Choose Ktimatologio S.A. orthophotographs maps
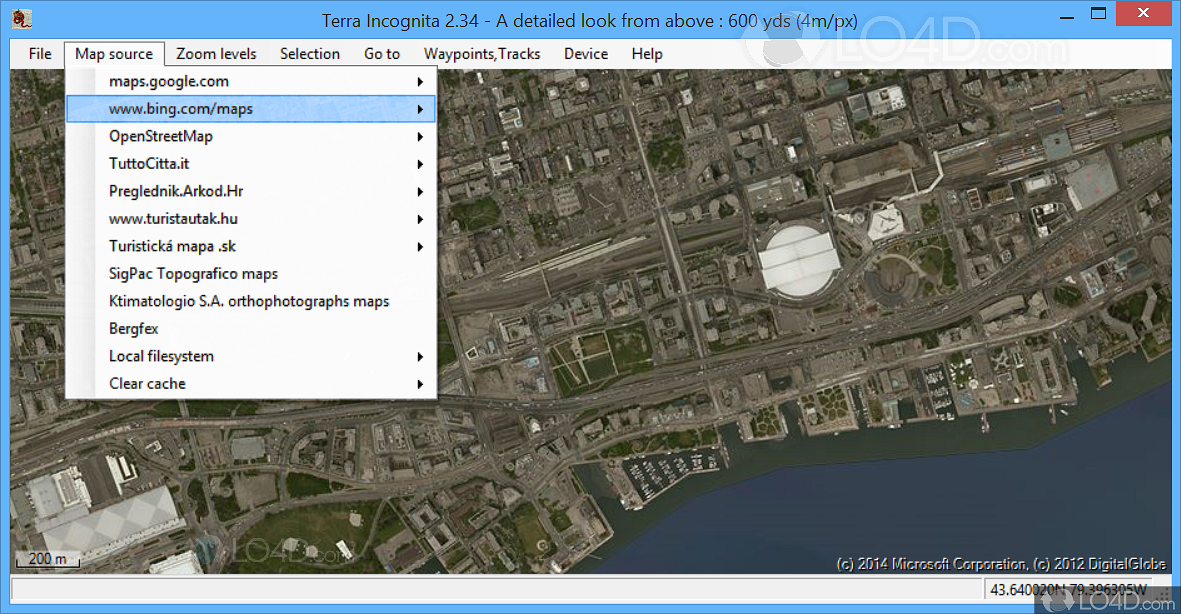The width and height of the screenshot is (1181, 614). click(249, 301)
